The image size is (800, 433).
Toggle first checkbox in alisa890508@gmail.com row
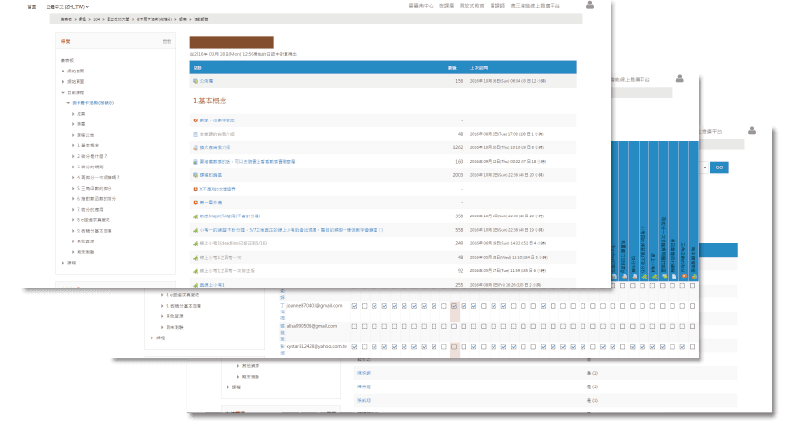click(x=354, y=326)
